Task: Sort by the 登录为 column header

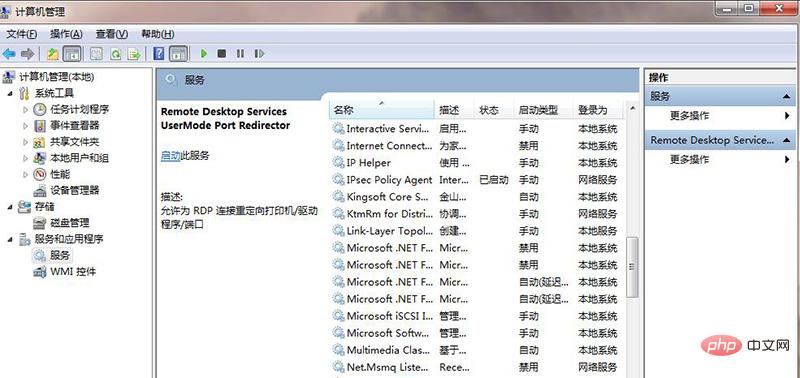Action: [x=598, y=110]
